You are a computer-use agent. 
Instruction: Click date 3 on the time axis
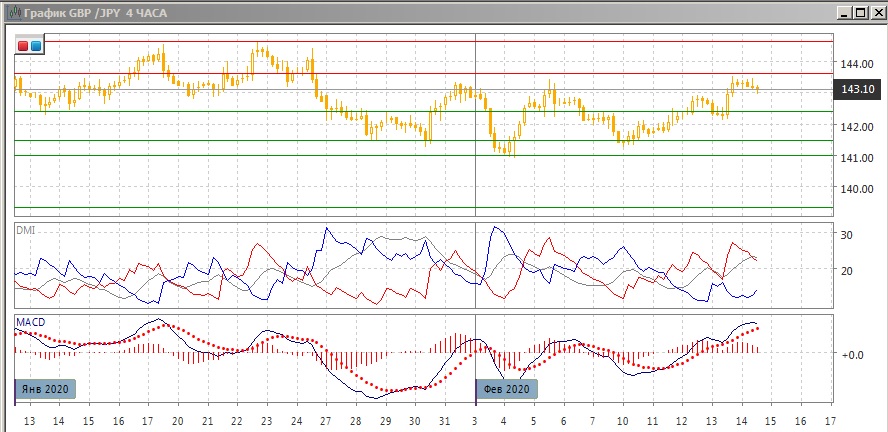click(x=474, y=421)
